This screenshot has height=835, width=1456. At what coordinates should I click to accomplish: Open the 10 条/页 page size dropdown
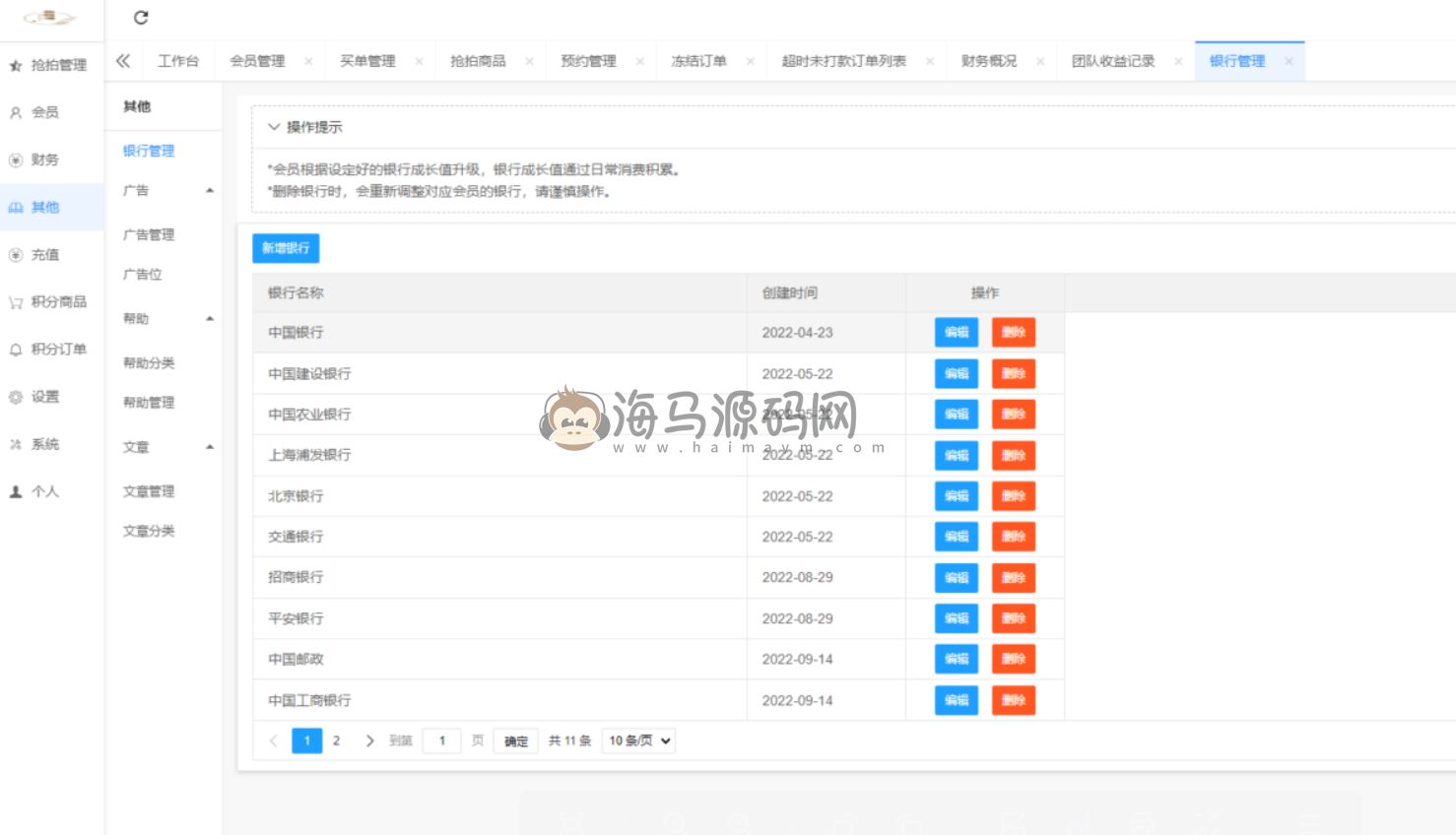[x=638, y=740]
